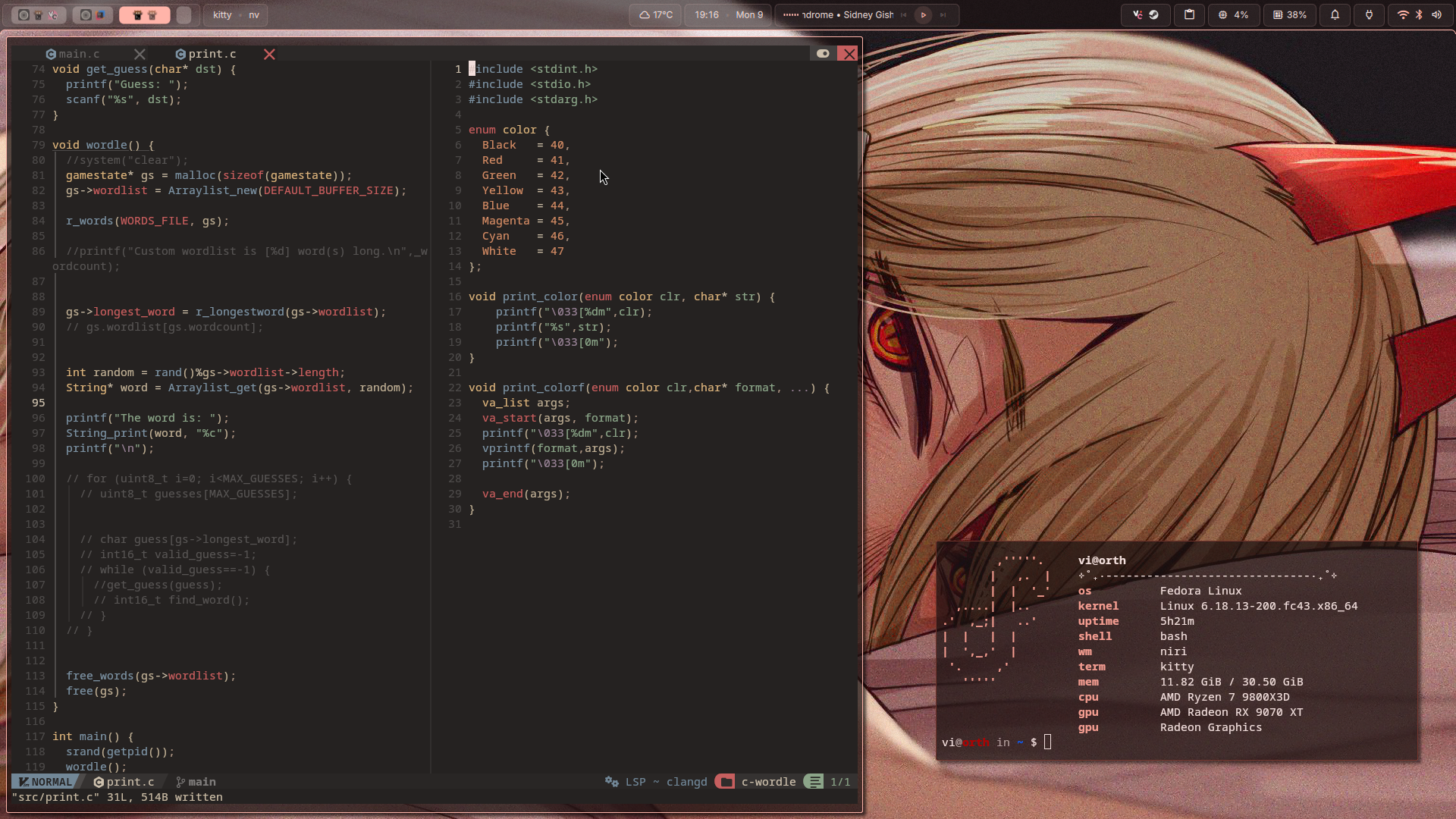Click the 17°C weather widget
The width and height of the screenshot is (1456, 819).
point(656,14)
